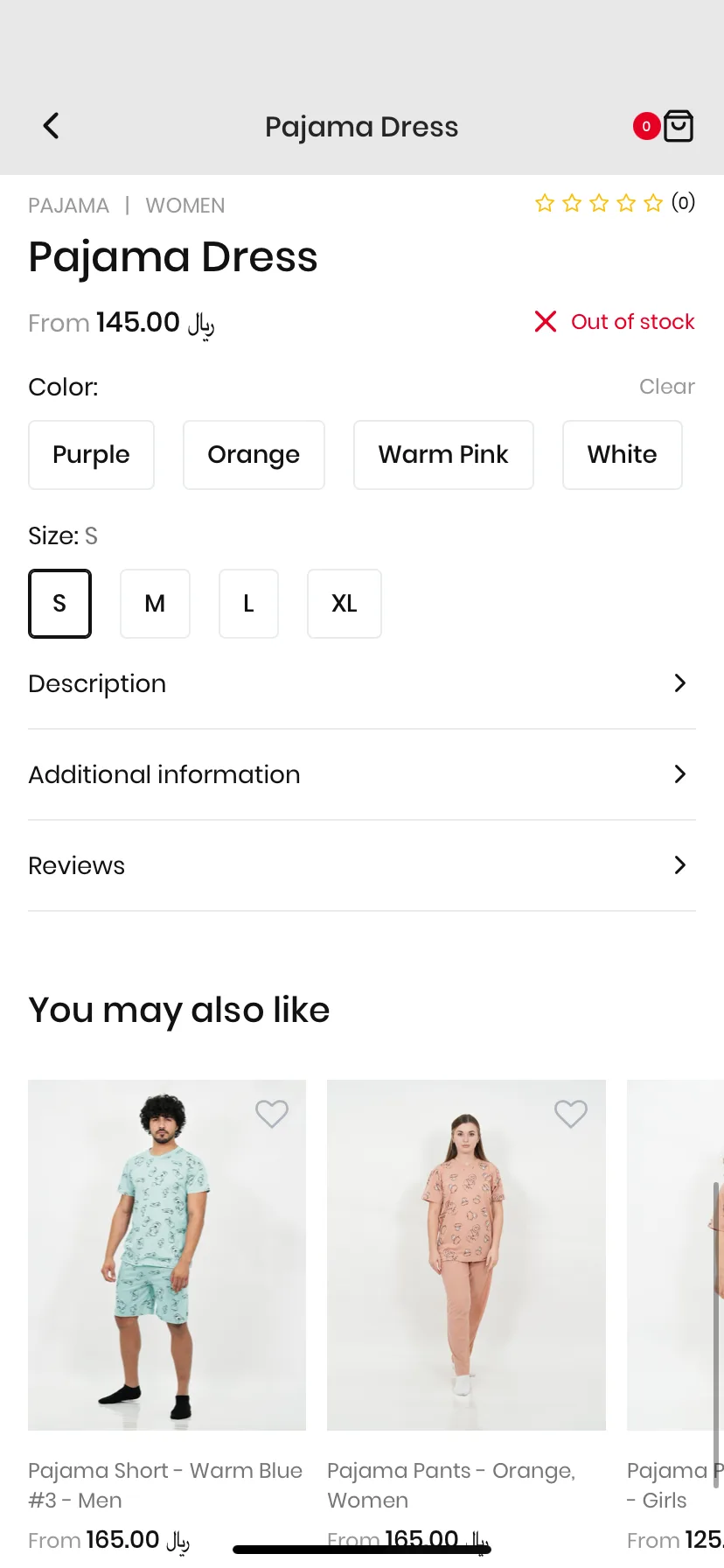This screenshot has height=1568, width=724.
Task: Open the WOMEN breadcrumb category
Action: coord(185,206)
